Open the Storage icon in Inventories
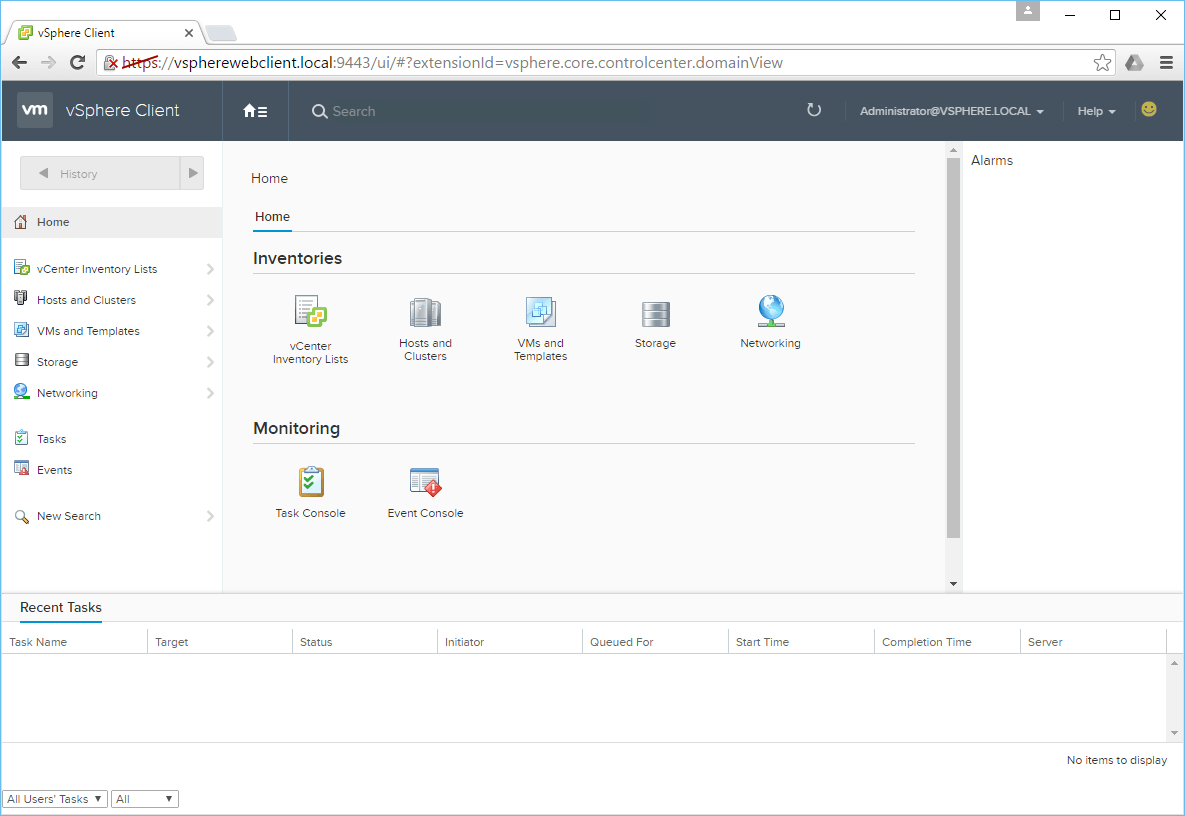1185x816 pixels. pyautogui.click(x=655, y=314)
